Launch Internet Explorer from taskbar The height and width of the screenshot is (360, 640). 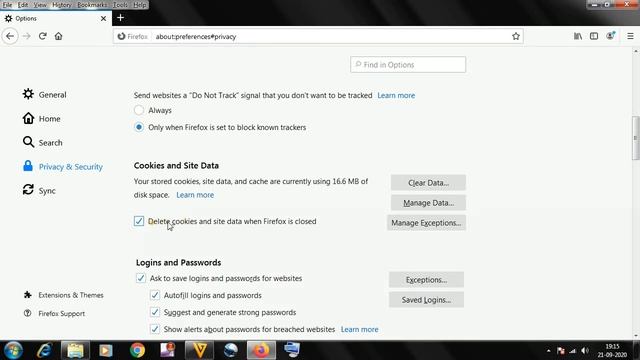tap(44, 350)
